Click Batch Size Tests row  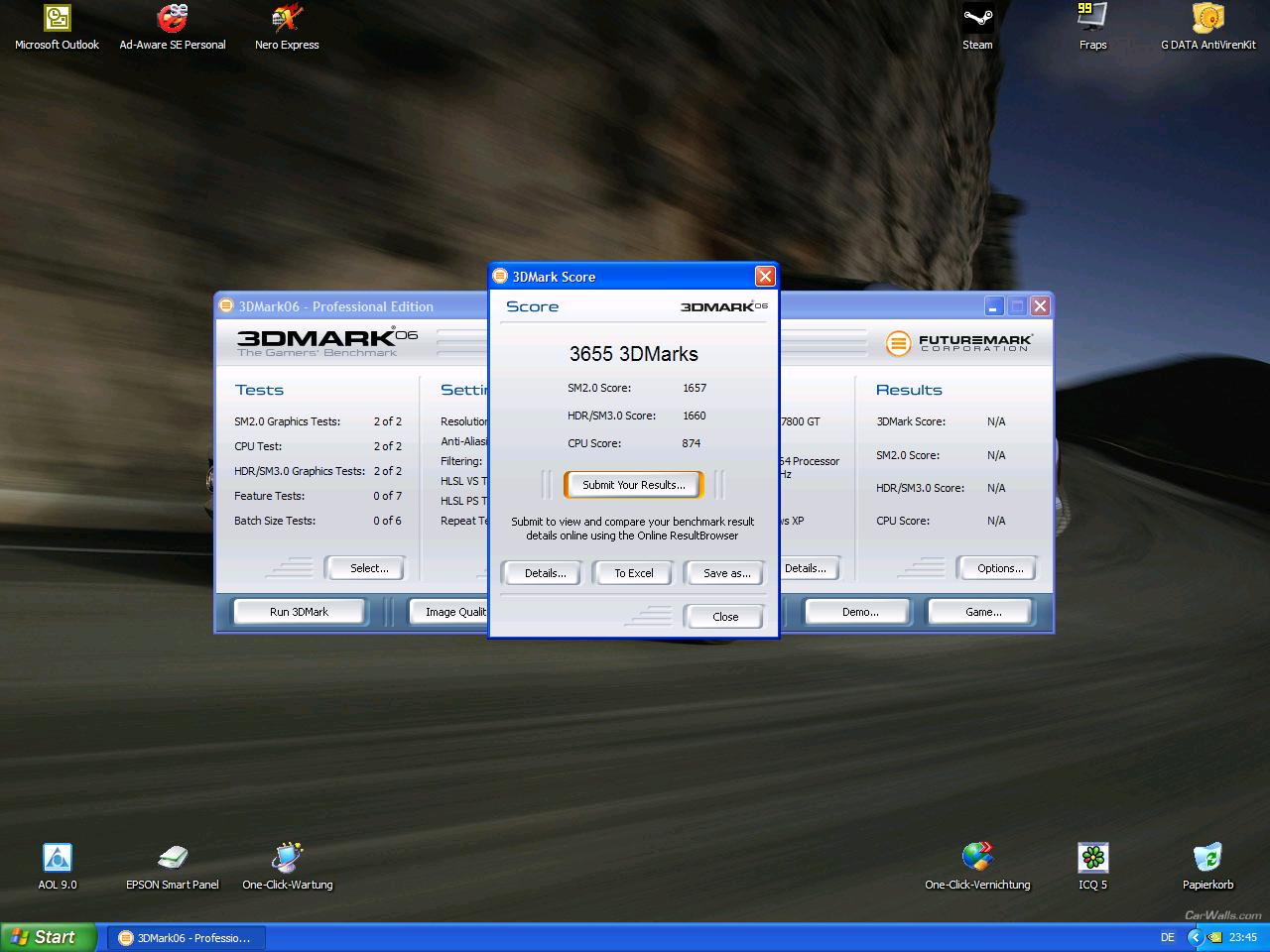point(317,521)
